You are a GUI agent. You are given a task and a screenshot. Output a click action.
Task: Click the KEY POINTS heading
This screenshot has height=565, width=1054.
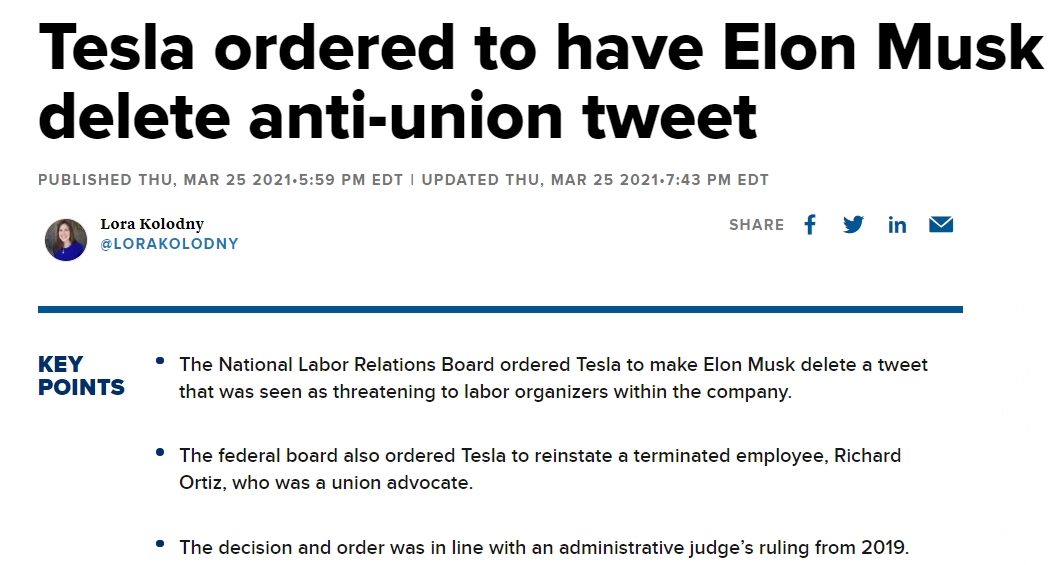81,376
